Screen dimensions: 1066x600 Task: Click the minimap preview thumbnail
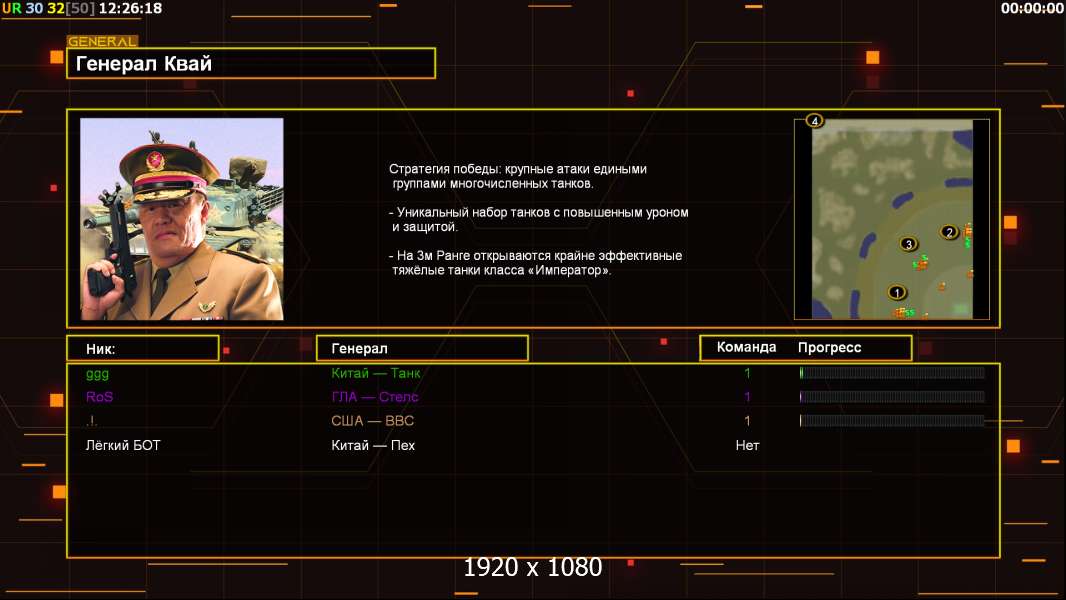[x=892, y=219]
